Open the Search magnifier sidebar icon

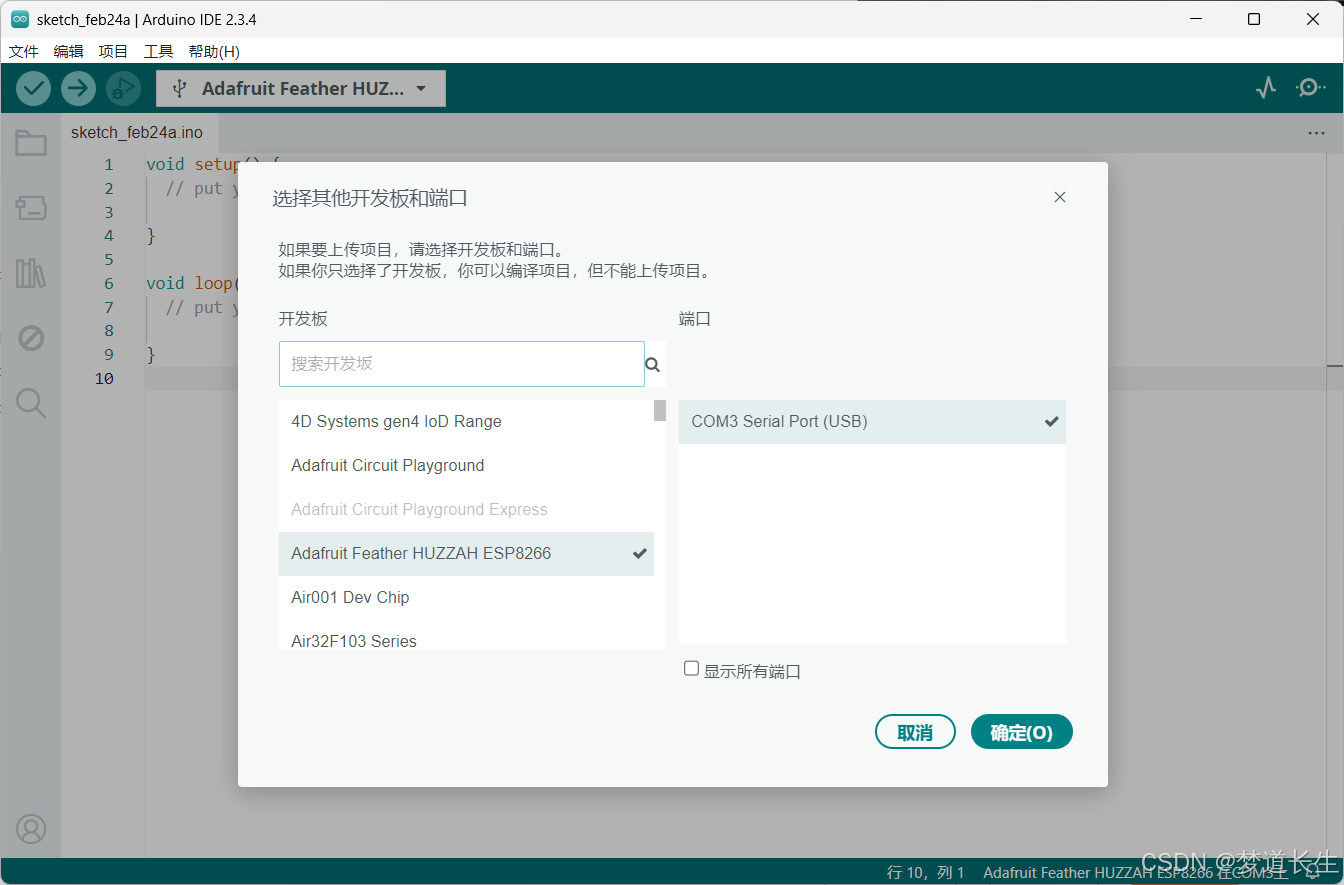pyautogui.click(x=31, y=402)
